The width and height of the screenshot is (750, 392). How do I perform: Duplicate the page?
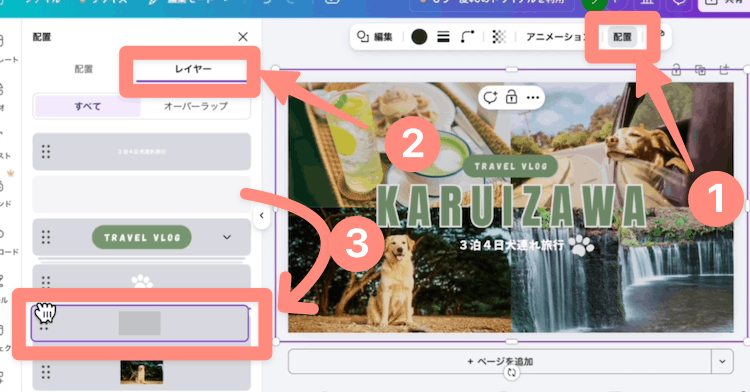coord(700,70)
